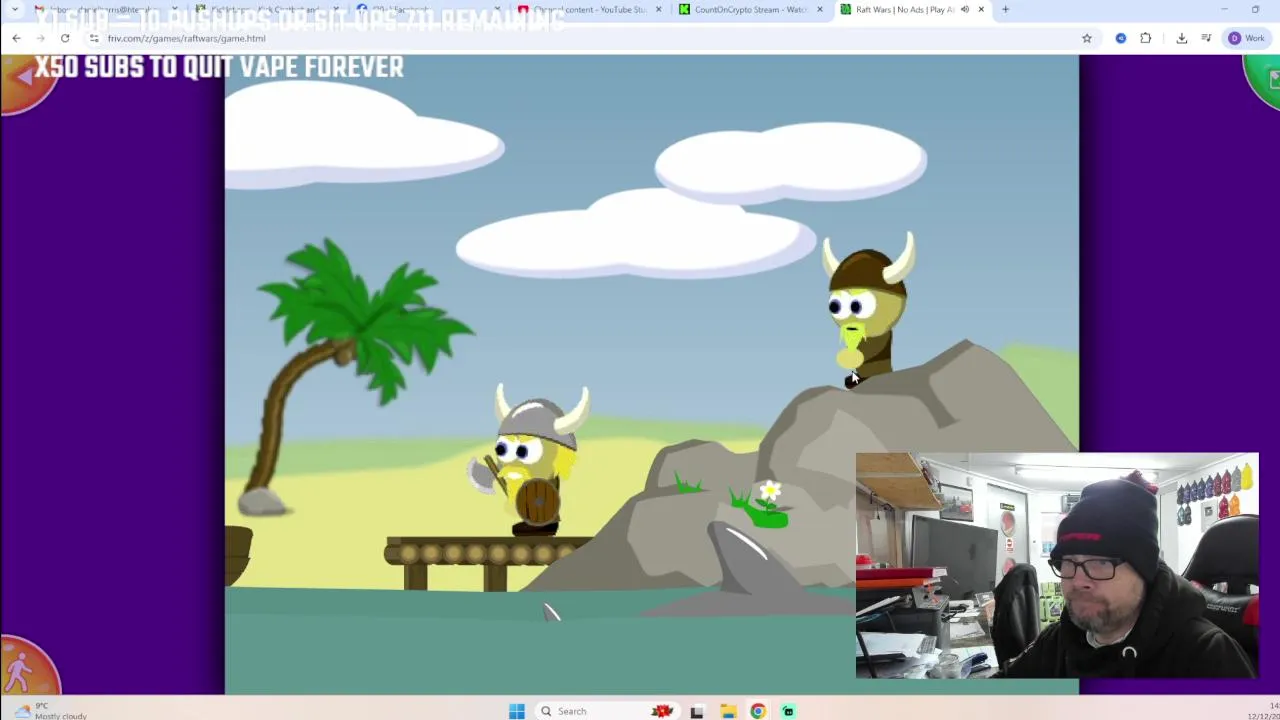
Task: Click the Viking with axe on the dock
Action: 530,460
